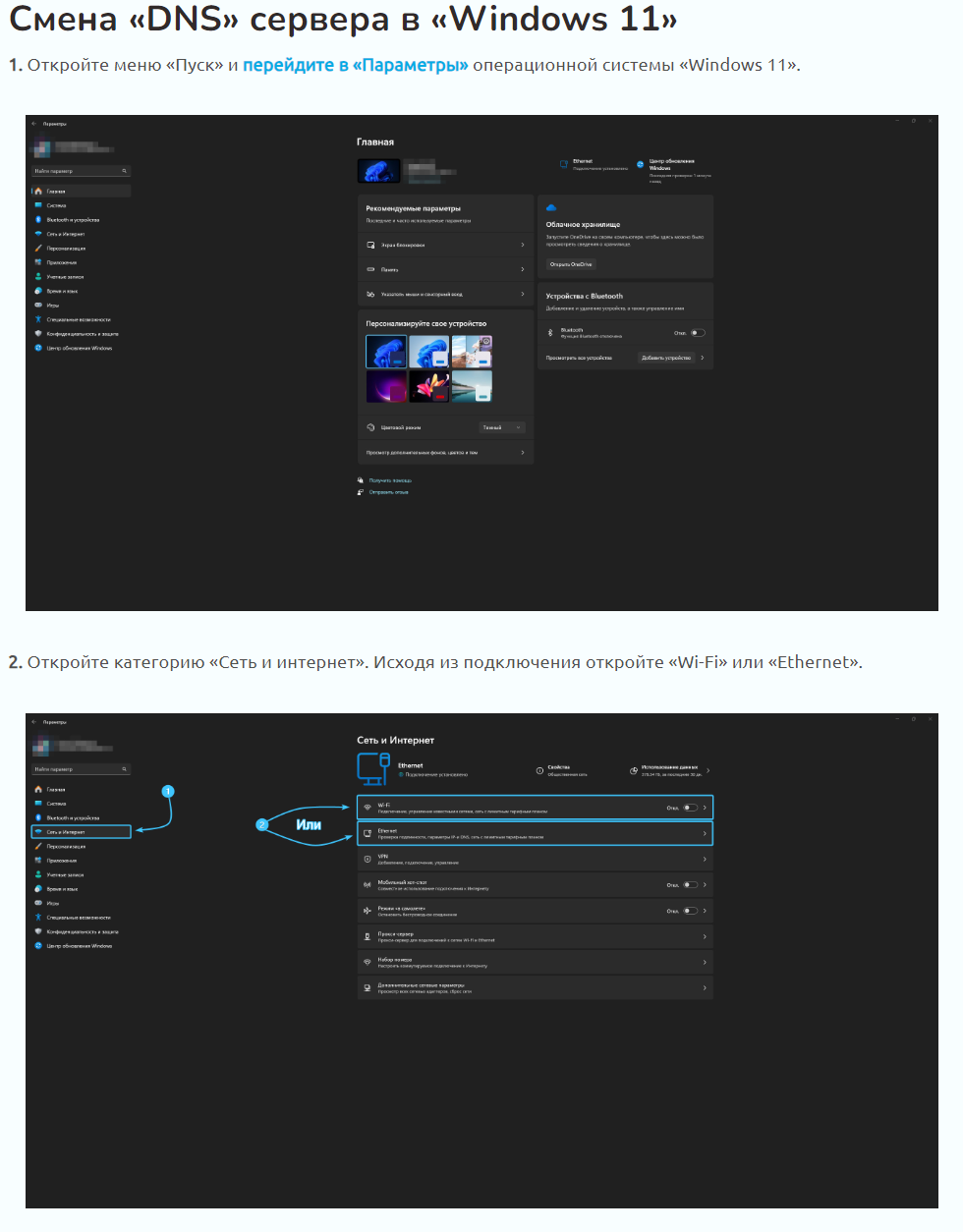This screenshot has height=1232, width=963.
Task: Open the Ethernet row in the network list
Action: 535,833
